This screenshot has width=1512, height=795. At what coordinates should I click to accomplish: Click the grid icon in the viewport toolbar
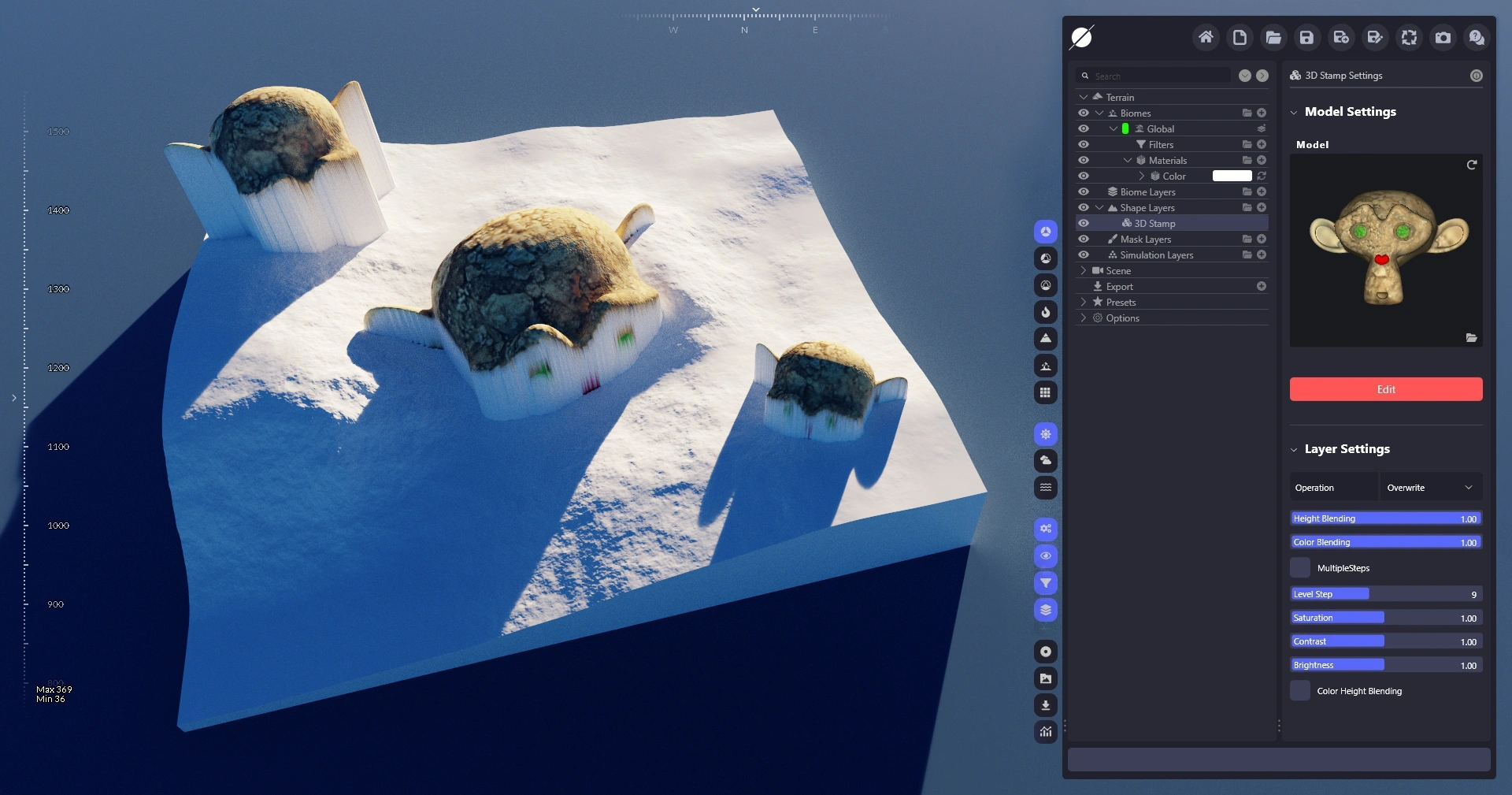(x=1045, y=392)
